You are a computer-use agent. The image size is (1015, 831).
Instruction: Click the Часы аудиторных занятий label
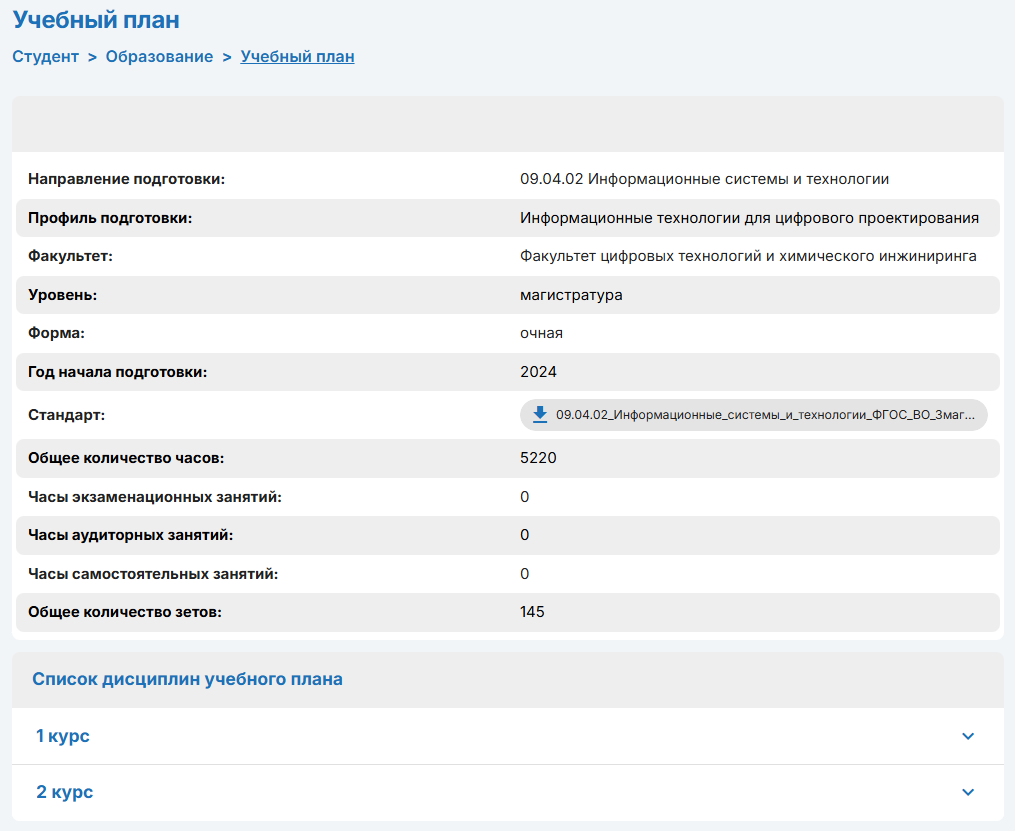tap(130, 536)
